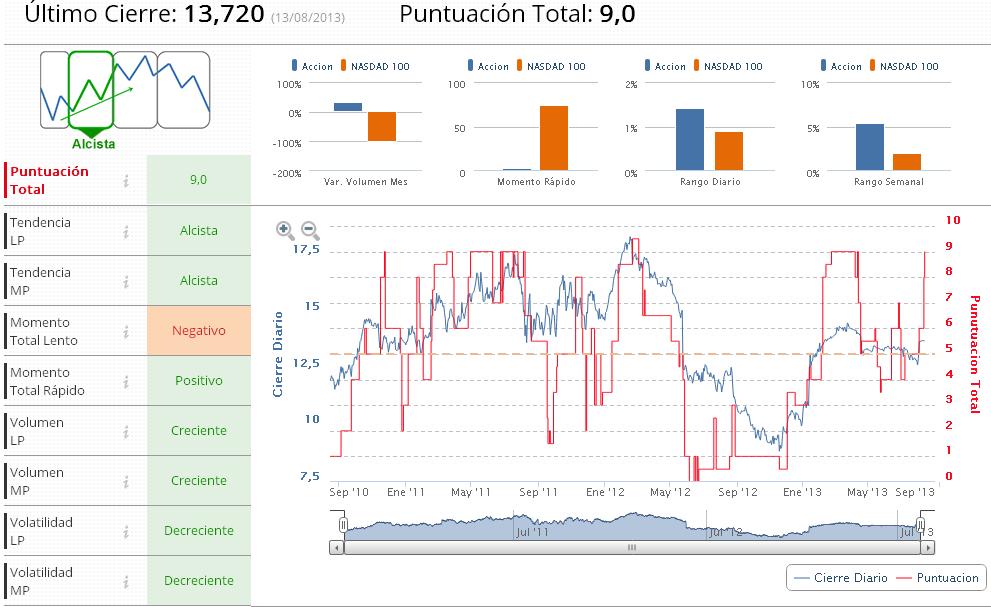The height and width of the screenshot is (607, 991).
Task: Click the orange NASDAD 100 Momento Rápido bar
Action: [554, 138]
